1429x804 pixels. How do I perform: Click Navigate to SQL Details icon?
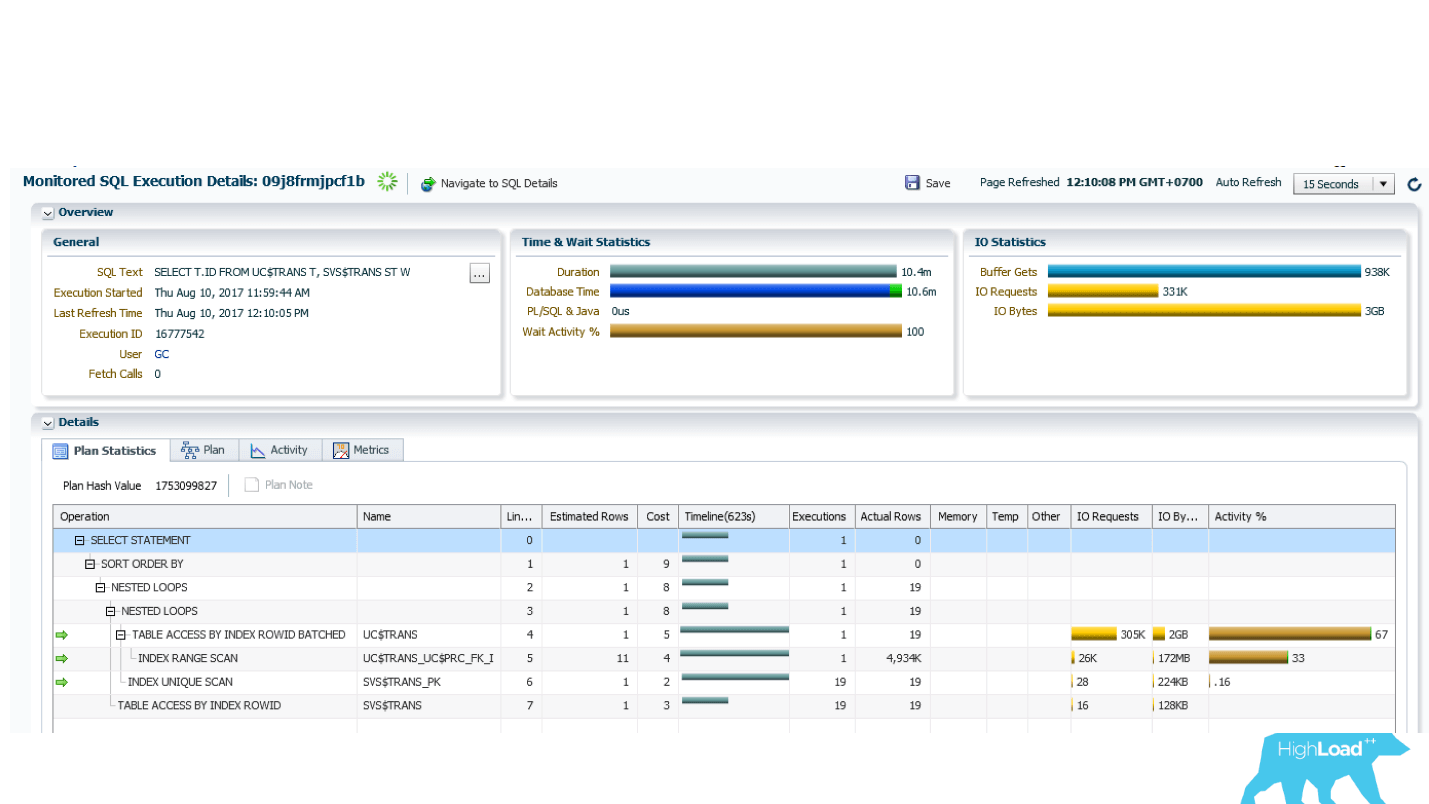pos(428,184)
